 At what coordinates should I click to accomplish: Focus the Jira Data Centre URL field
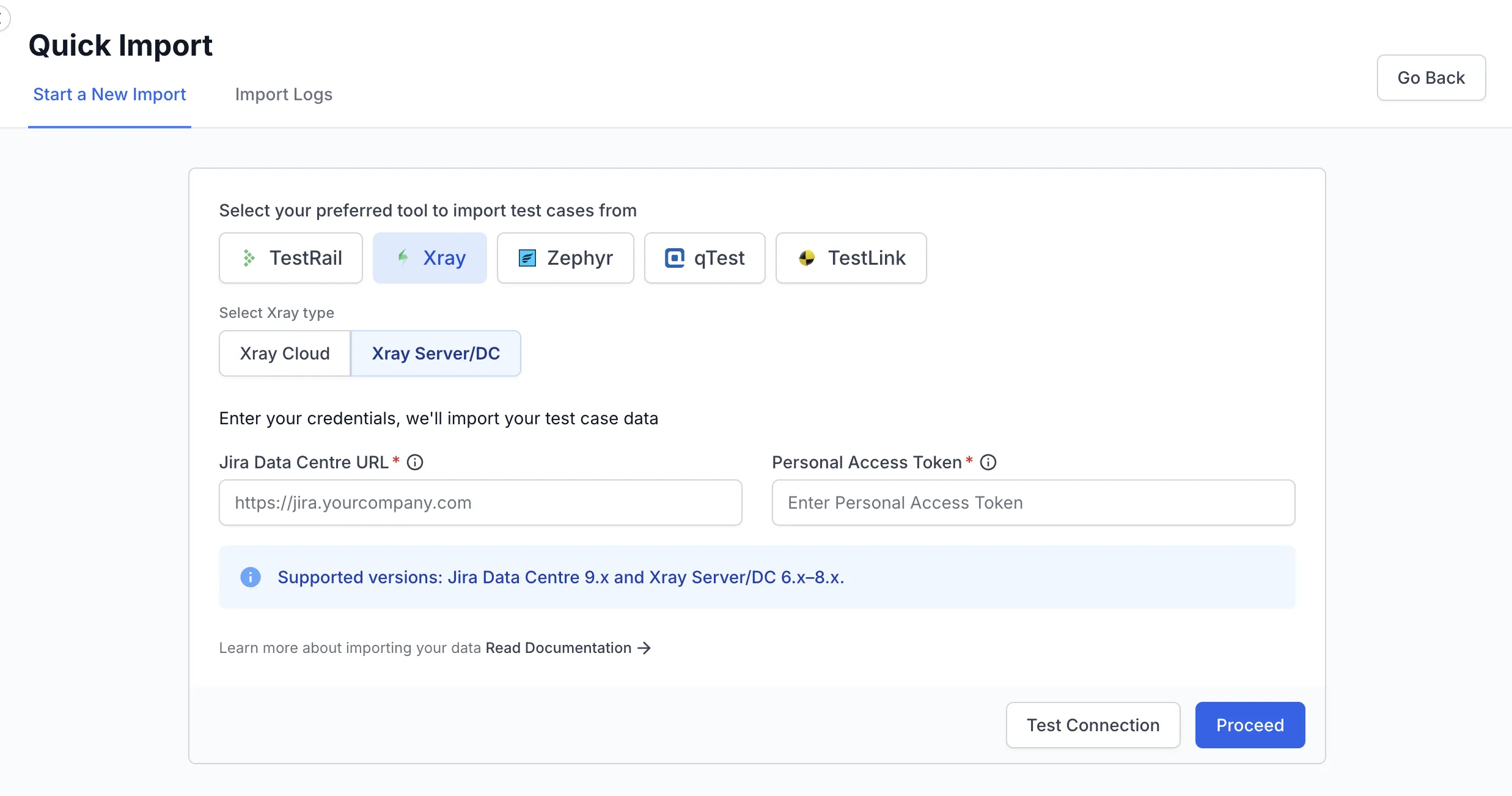(480, 503)
